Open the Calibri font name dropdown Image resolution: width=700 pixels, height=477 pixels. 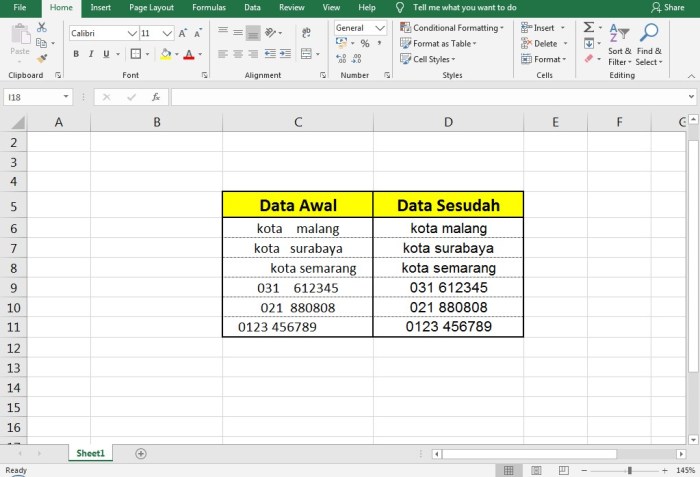point(133,33)
